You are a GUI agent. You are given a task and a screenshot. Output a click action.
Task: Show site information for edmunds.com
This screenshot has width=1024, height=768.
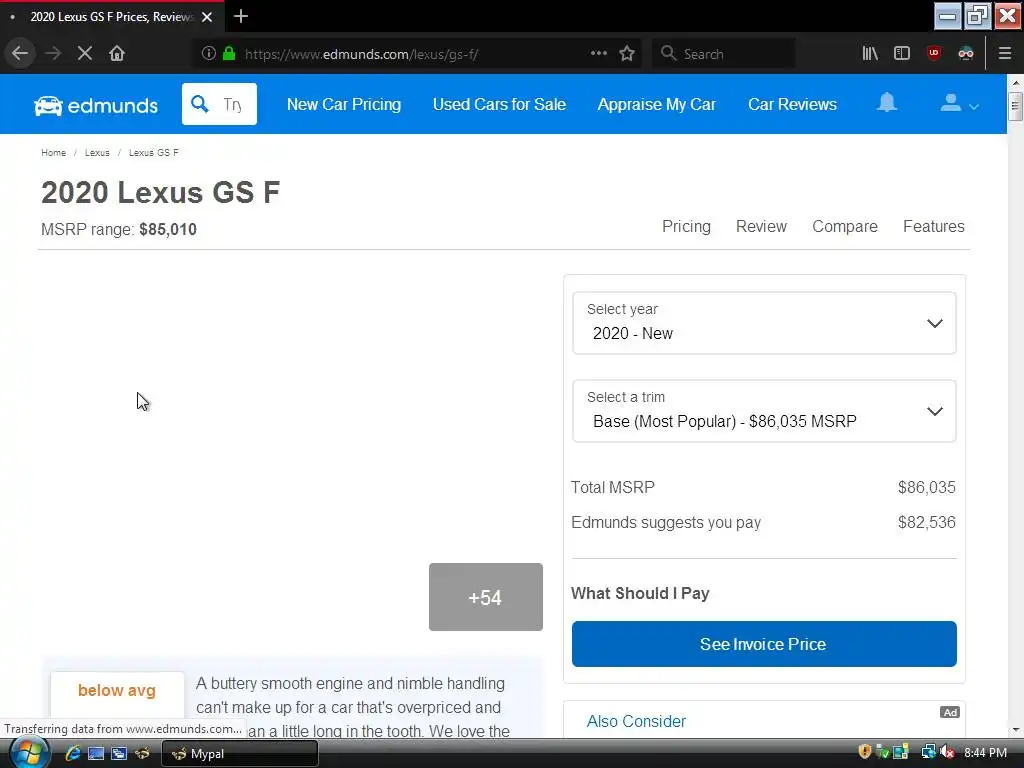pyautogui.click(x=208, y=54)
